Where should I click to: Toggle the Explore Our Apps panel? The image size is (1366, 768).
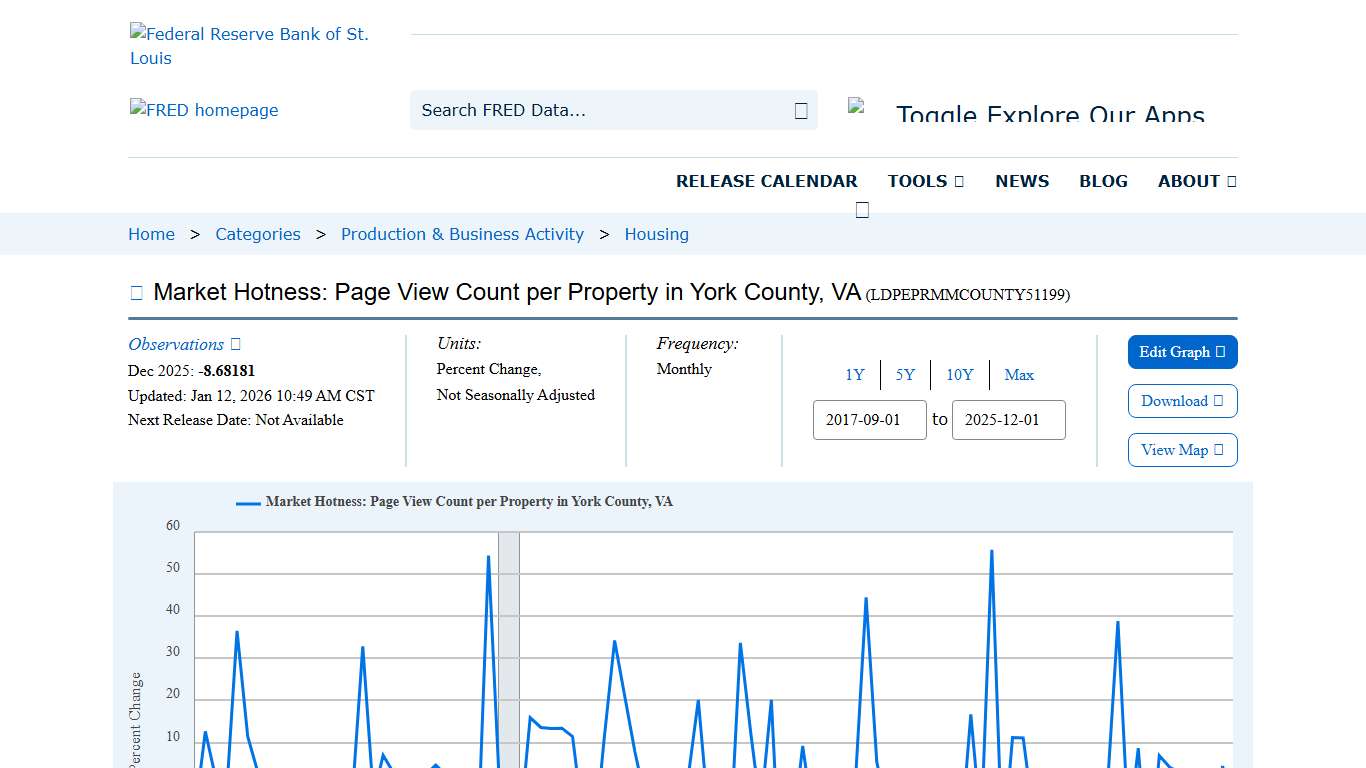(x=1050, y=115)
